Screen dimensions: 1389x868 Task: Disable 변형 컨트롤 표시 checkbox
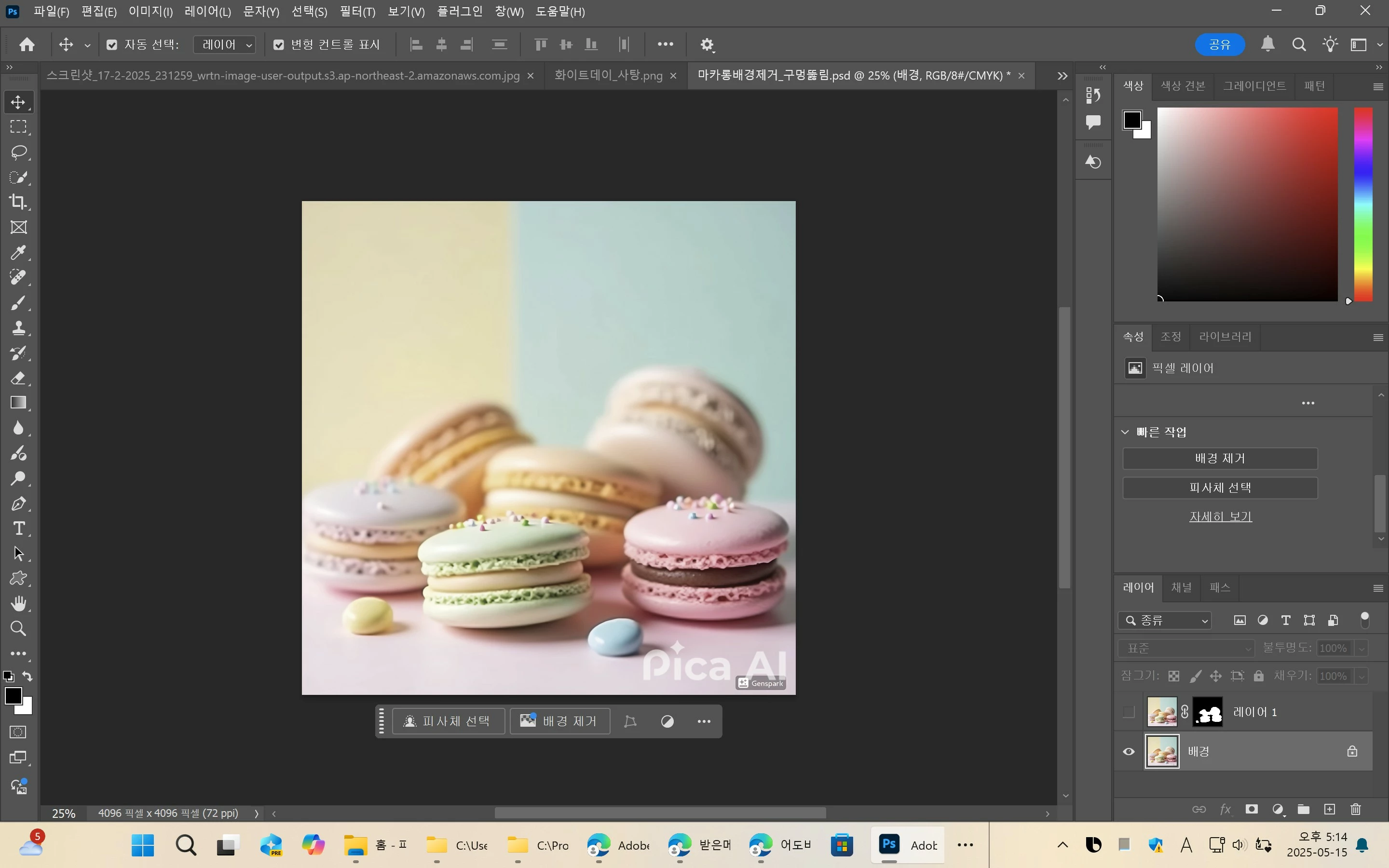tap(279, 45)
